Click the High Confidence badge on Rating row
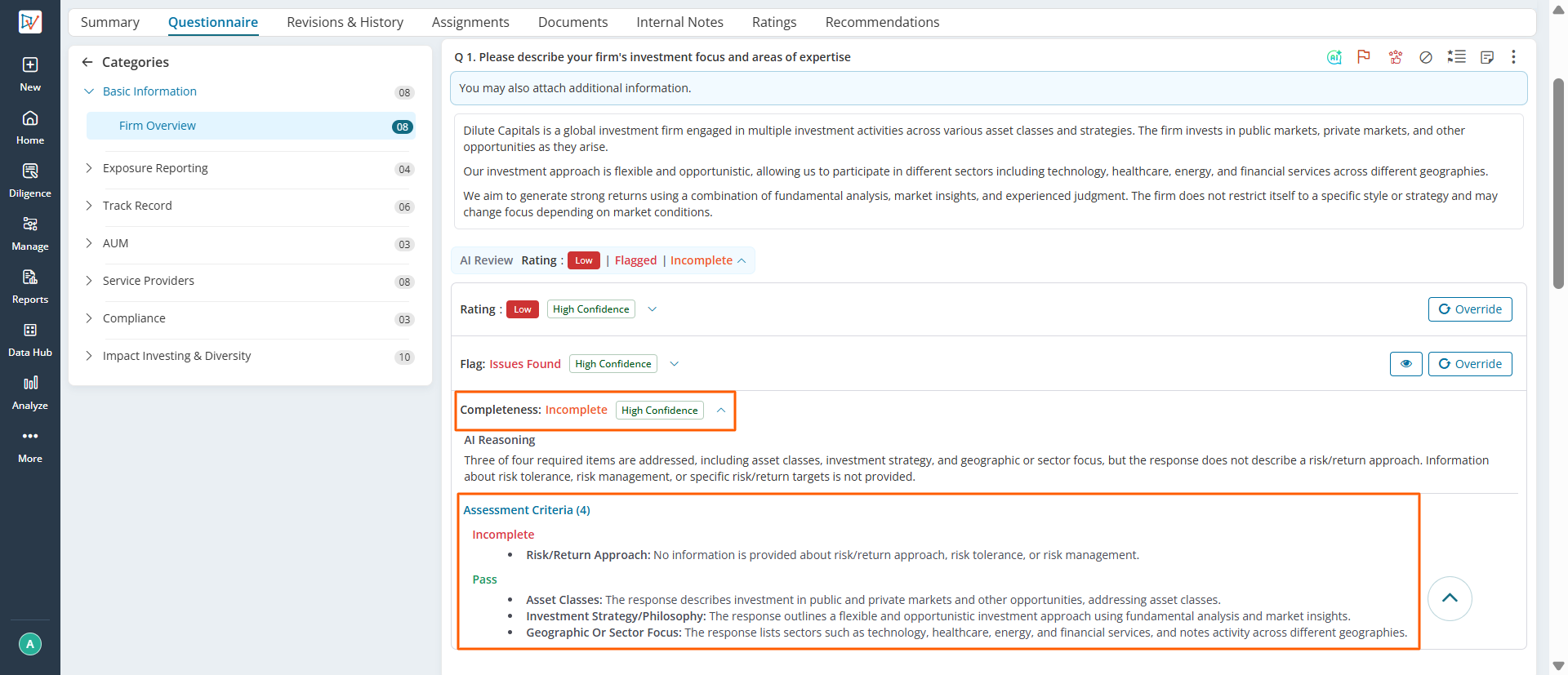The width and height of the screenshot is (1568, 675). 591,309
